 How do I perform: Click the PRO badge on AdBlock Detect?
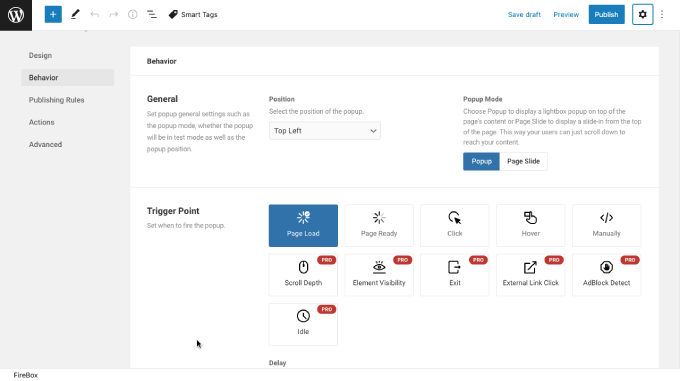click(630, 260)
